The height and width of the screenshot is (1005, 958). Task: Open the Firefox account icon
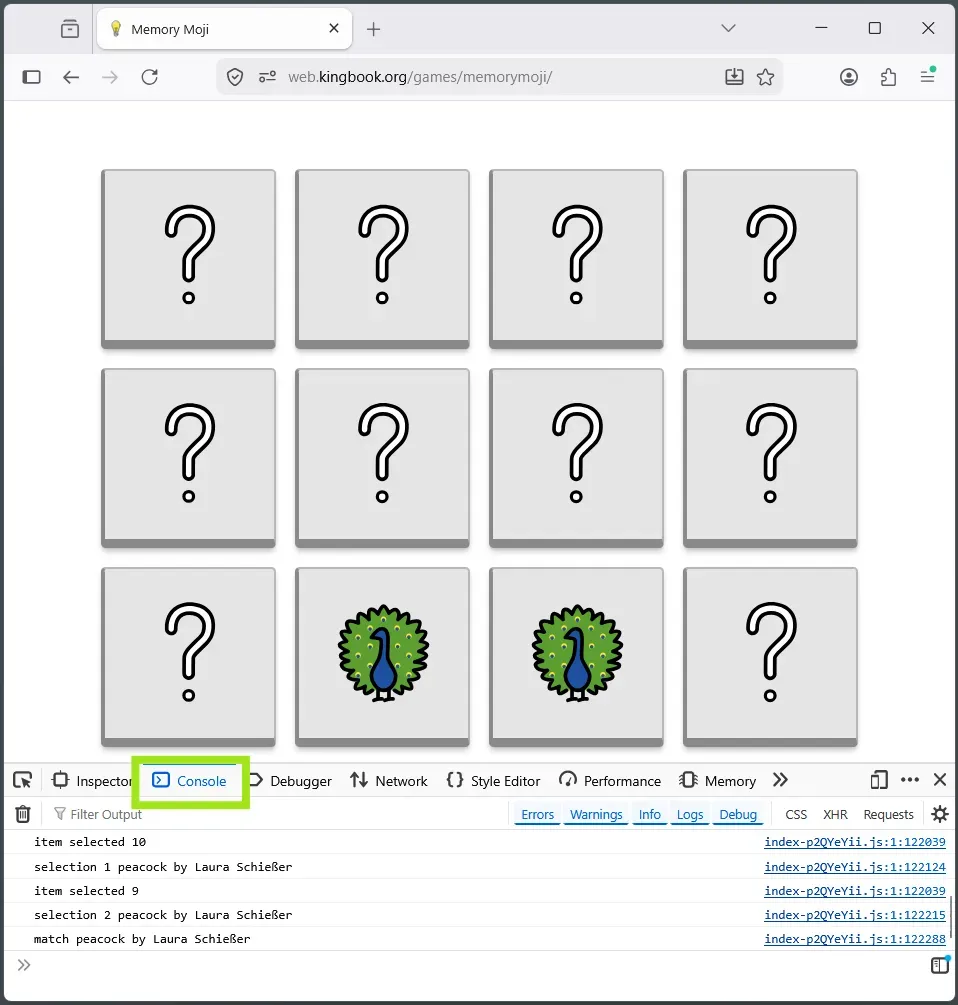click(848, 77)
